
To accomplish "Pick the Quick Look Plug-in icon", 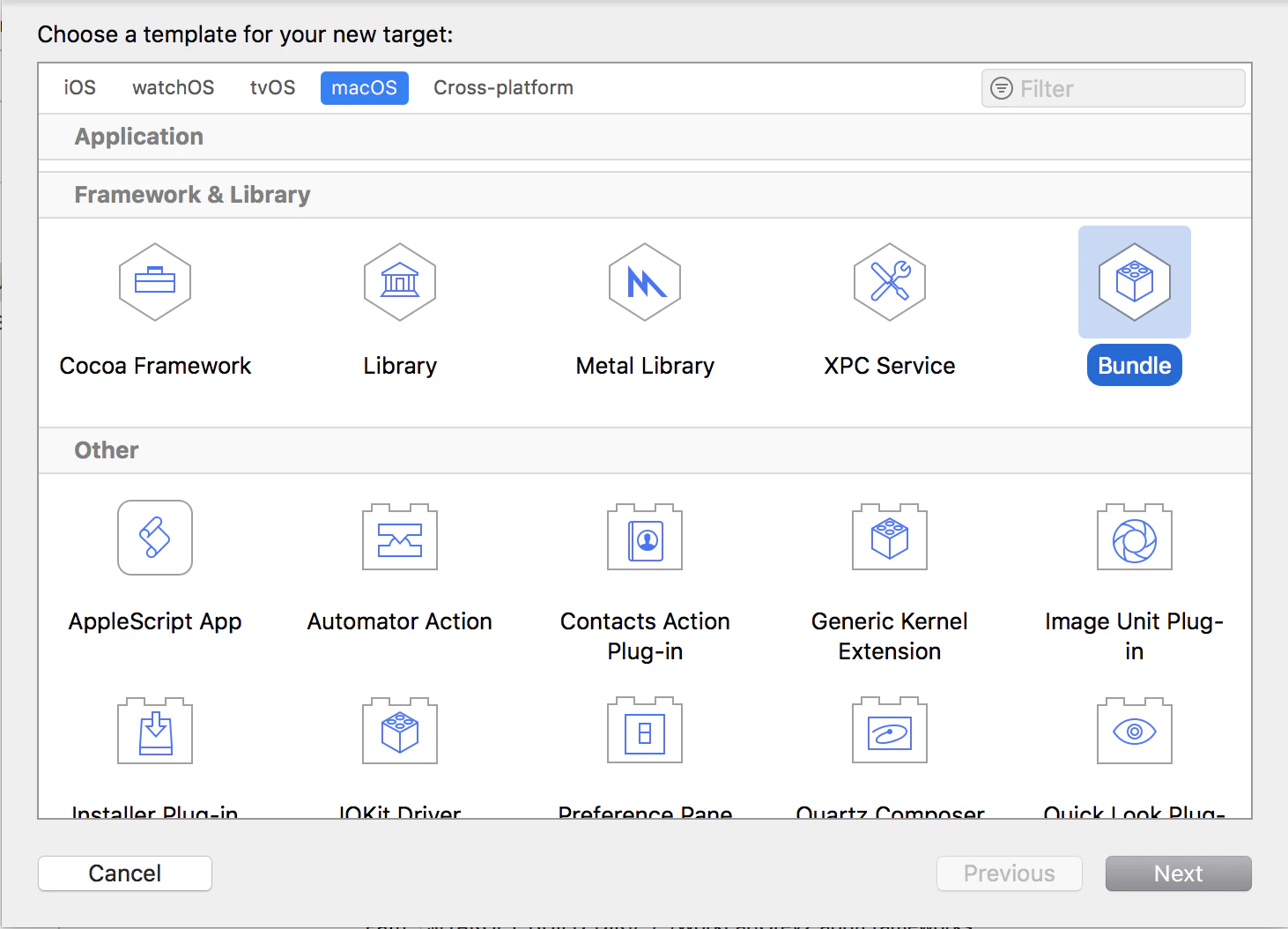I will tap(1135, 731).
